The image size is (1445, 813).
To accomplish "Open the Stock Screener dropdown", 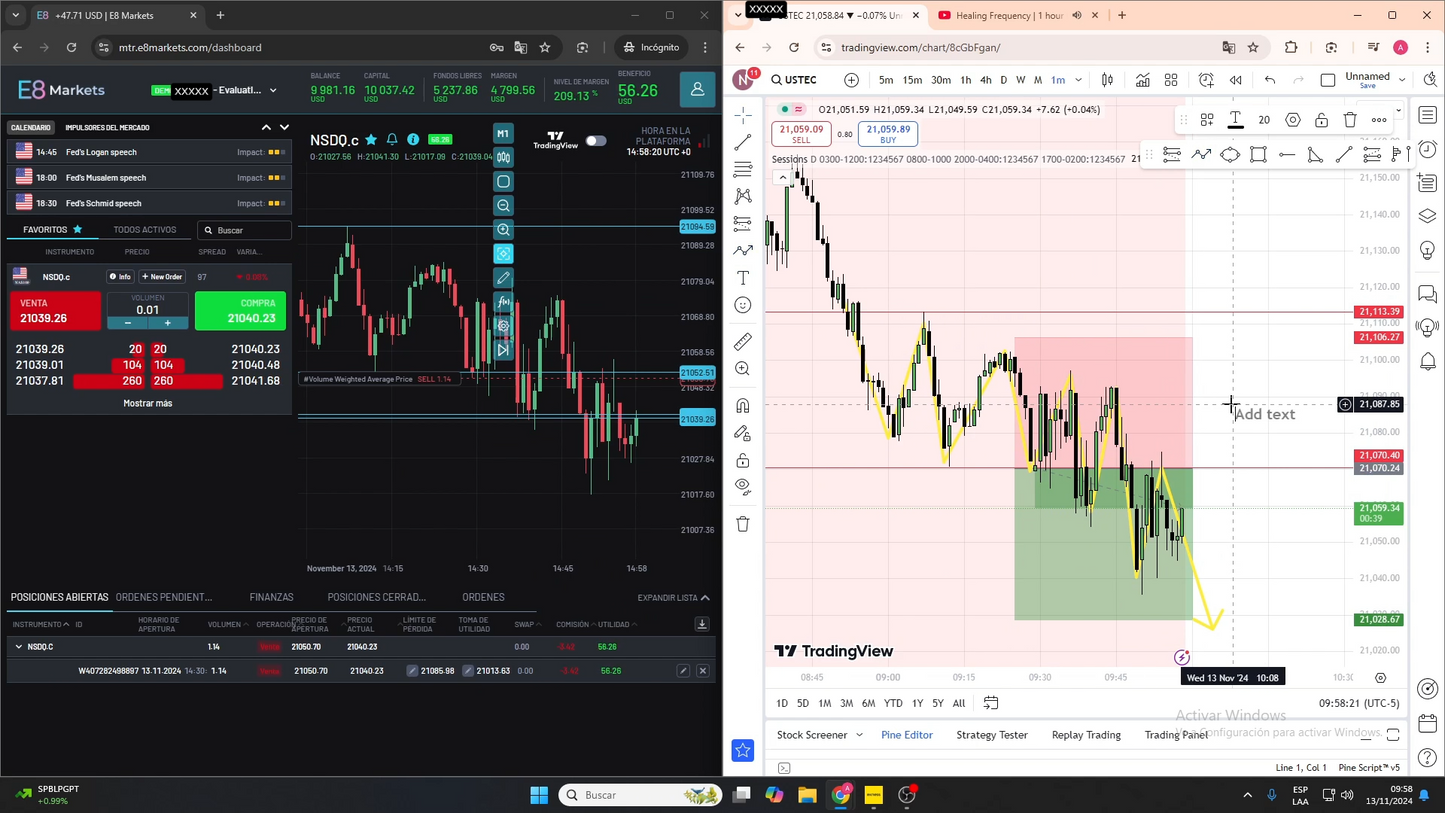I will (x=817, y=734).
